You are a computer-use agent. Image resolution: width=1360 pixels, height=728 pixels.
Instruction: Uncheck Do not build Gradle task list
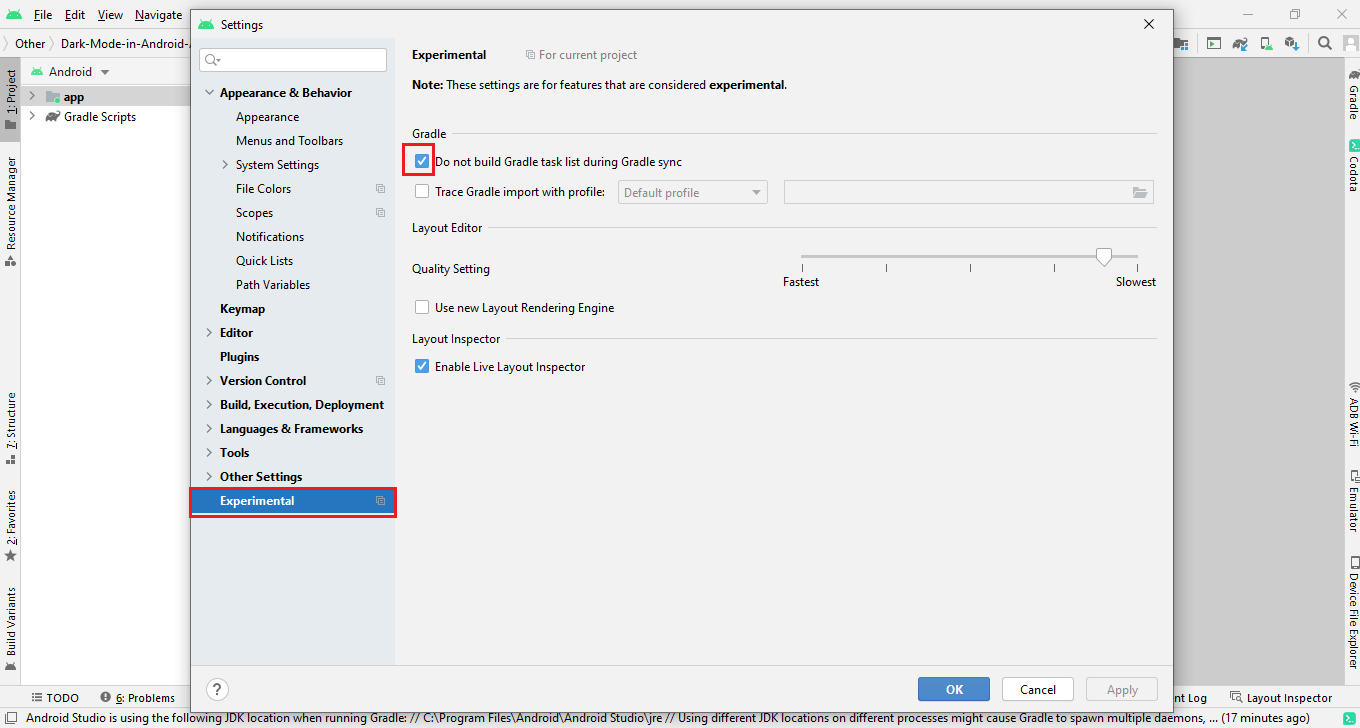point(422,161)
